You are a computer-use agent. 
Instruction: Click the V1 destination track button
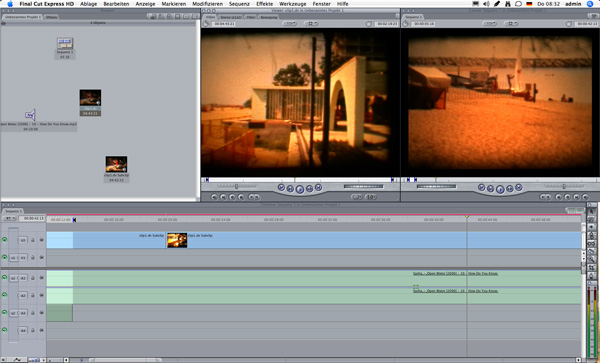(x=23, y=258)
